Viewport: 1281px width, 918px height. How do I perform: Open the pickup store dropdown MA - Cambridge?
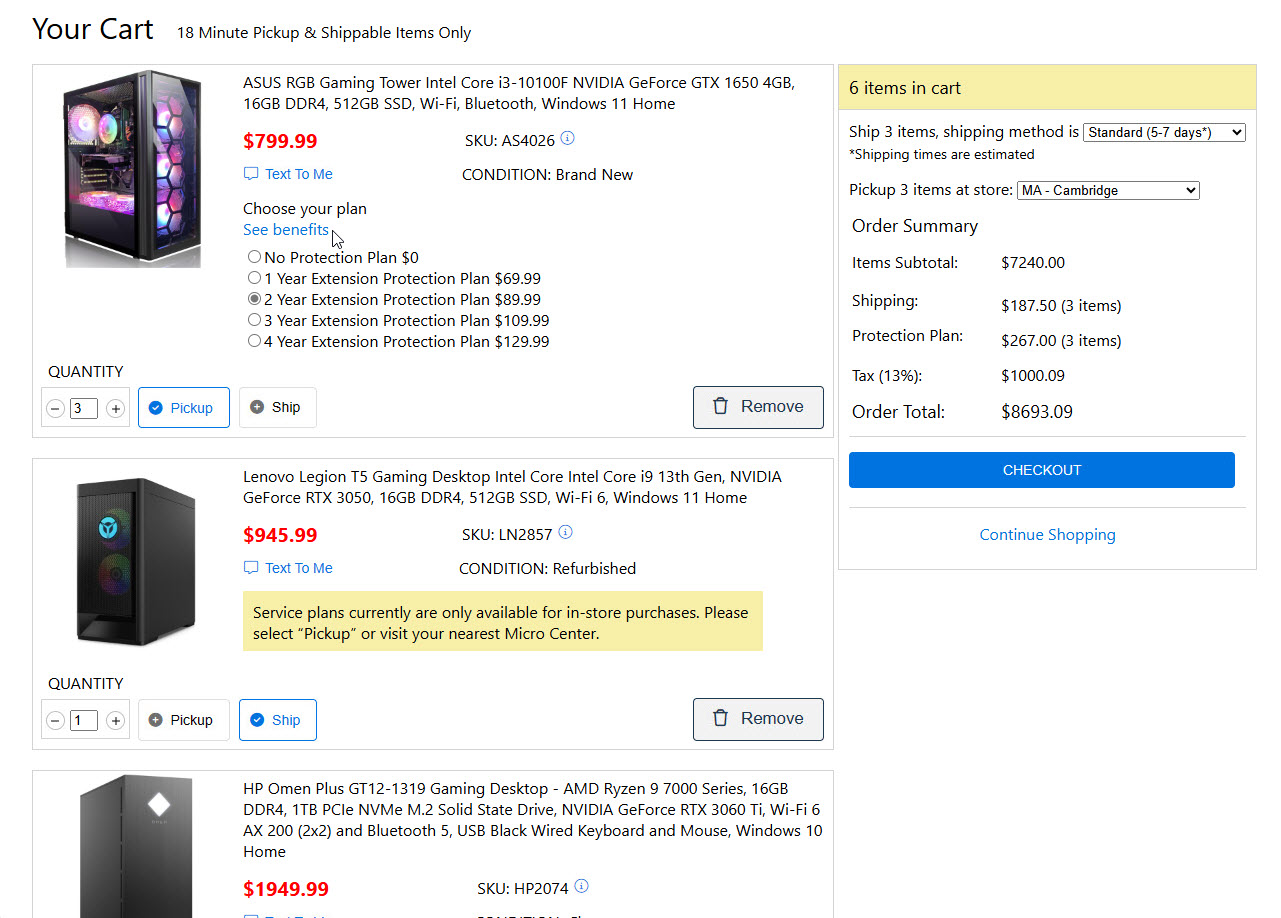(1107, 190)
